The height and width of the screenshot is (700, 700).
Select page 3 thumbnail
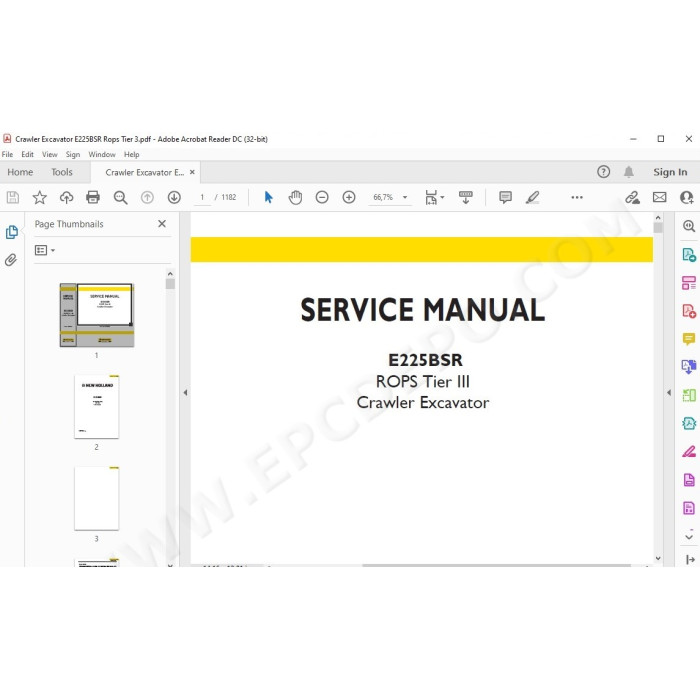[96, 498]
